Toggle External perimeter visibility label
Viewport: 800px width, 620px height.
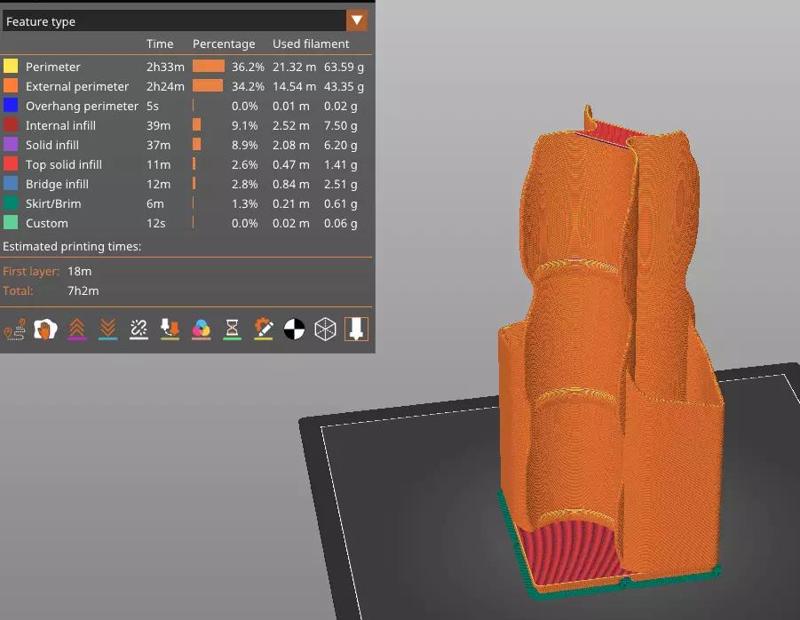click(77, 86)
